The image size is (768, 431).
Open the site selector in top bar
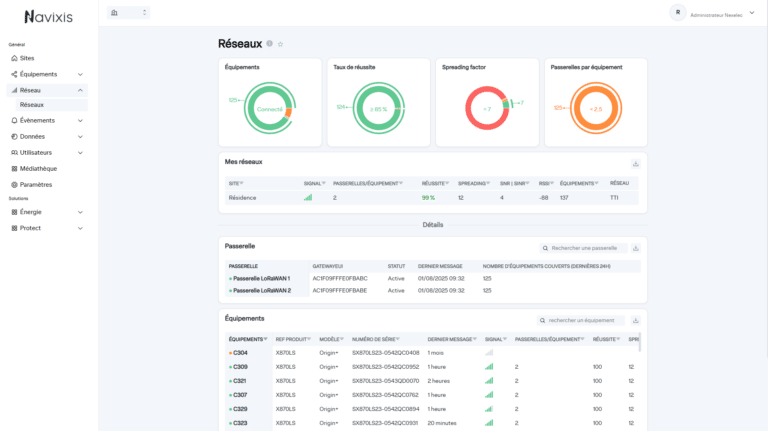click(129, 13)
